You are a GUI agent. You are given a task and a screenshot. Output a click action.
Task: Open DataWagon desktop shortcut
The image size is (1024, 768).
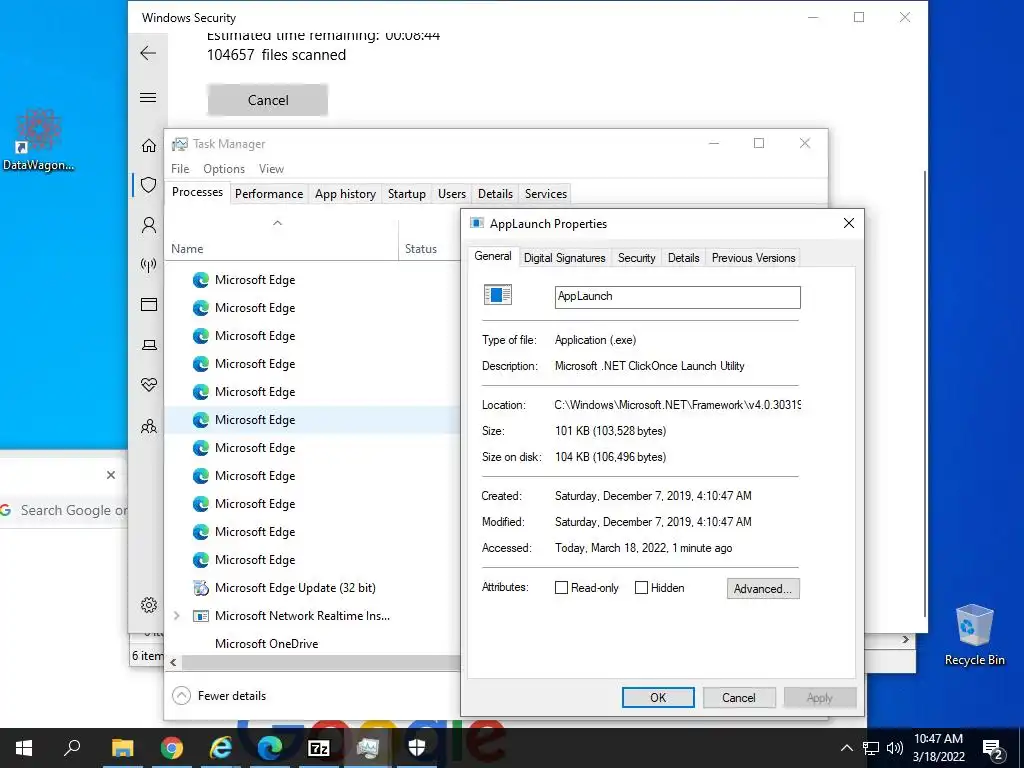(x=39, y=140)
